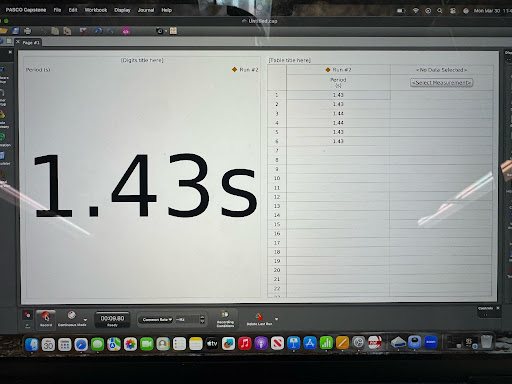Open the Zoom app in the Dock
The image size is (512, 384).
(x=431, y=342)
